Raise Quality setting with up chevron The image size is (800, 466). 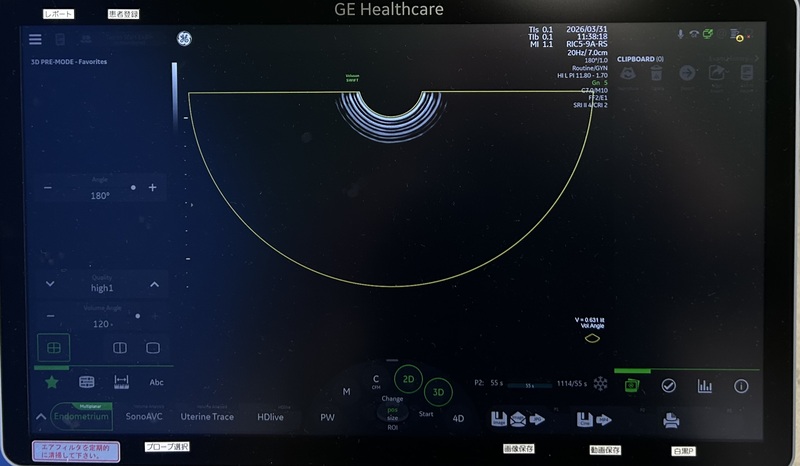point(154,285)
